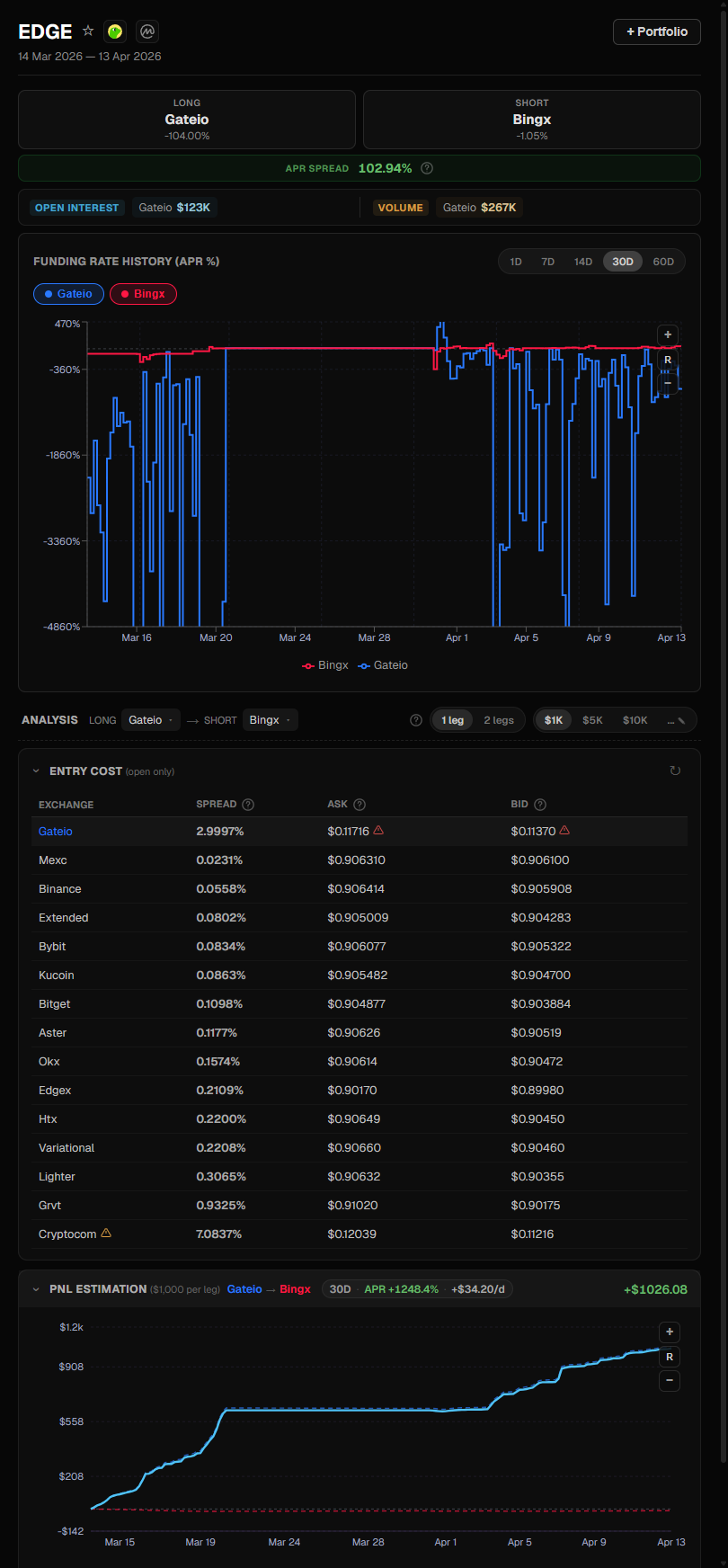The width and height of the screenshot is (728, 1568).
Task: Select the Aster table row
Action: point(360,1033)
